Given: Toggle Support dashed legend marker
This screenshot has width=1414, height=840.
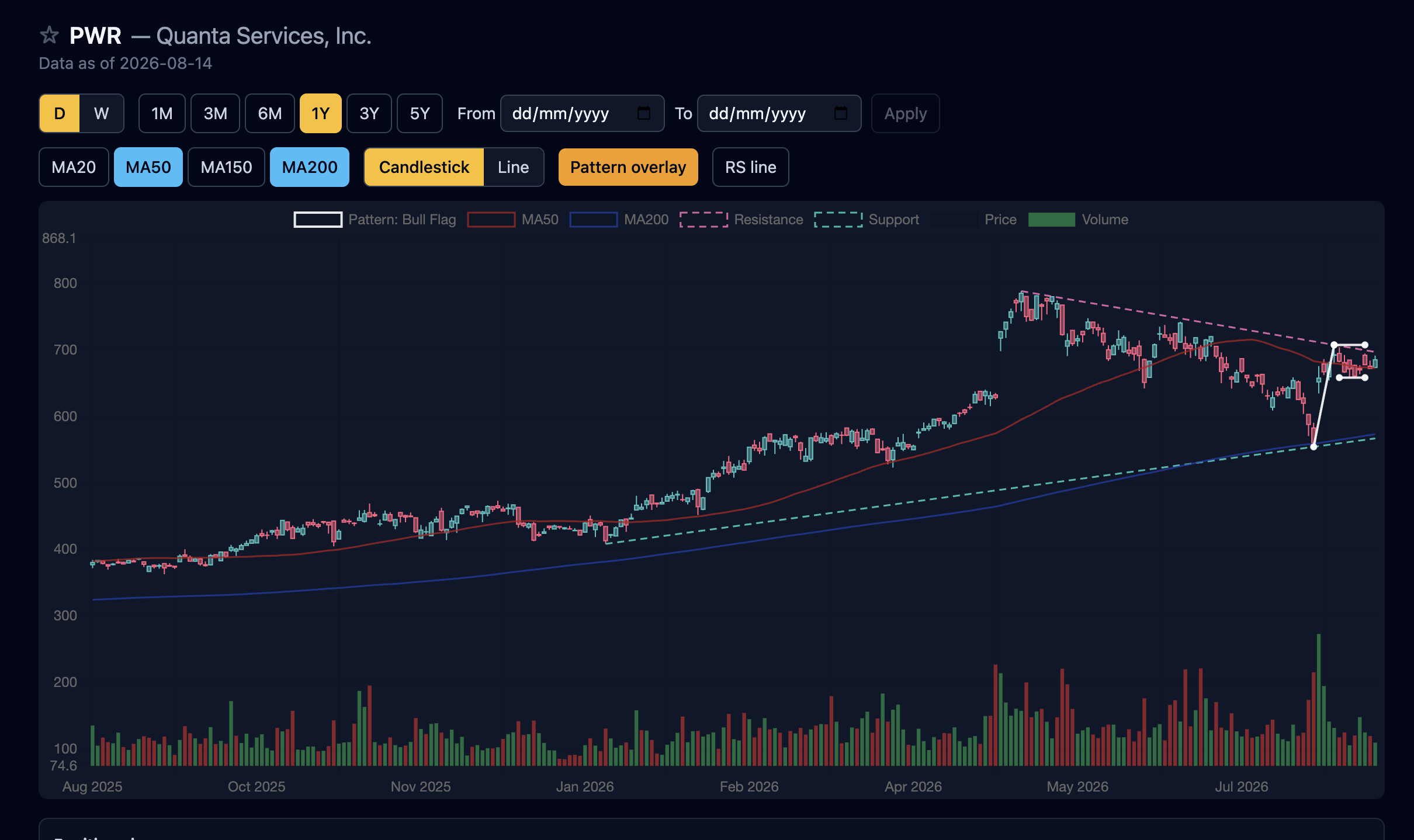Looking at the screenshot, I should [x=838, y=220].
